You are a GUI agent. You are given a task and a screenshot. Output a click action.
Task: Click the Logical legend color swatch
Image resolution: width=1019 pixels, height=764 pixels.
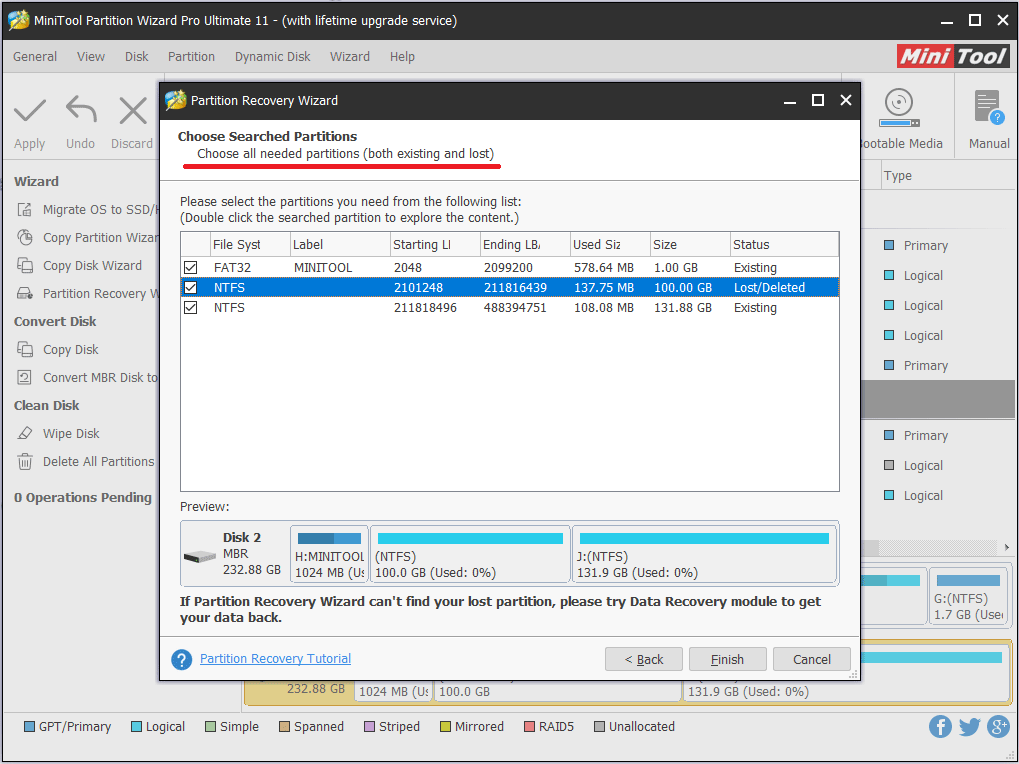point(136,726)
